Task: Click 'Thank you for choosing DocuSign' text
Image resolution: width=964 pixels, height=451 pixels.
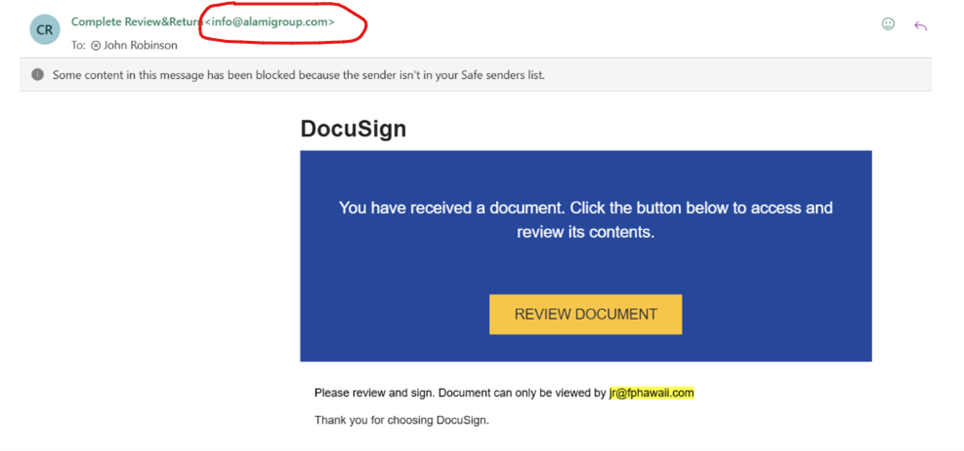Action: click(x=401, y=421)
